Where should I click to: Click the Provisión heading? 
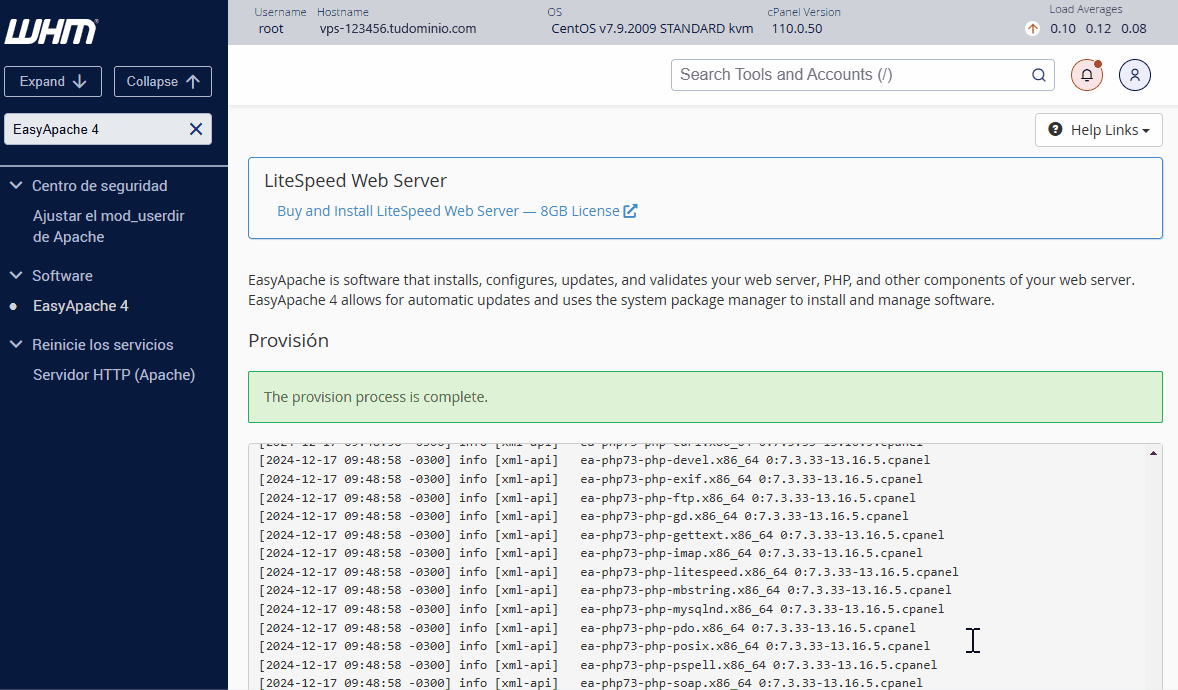coord(288,340)
